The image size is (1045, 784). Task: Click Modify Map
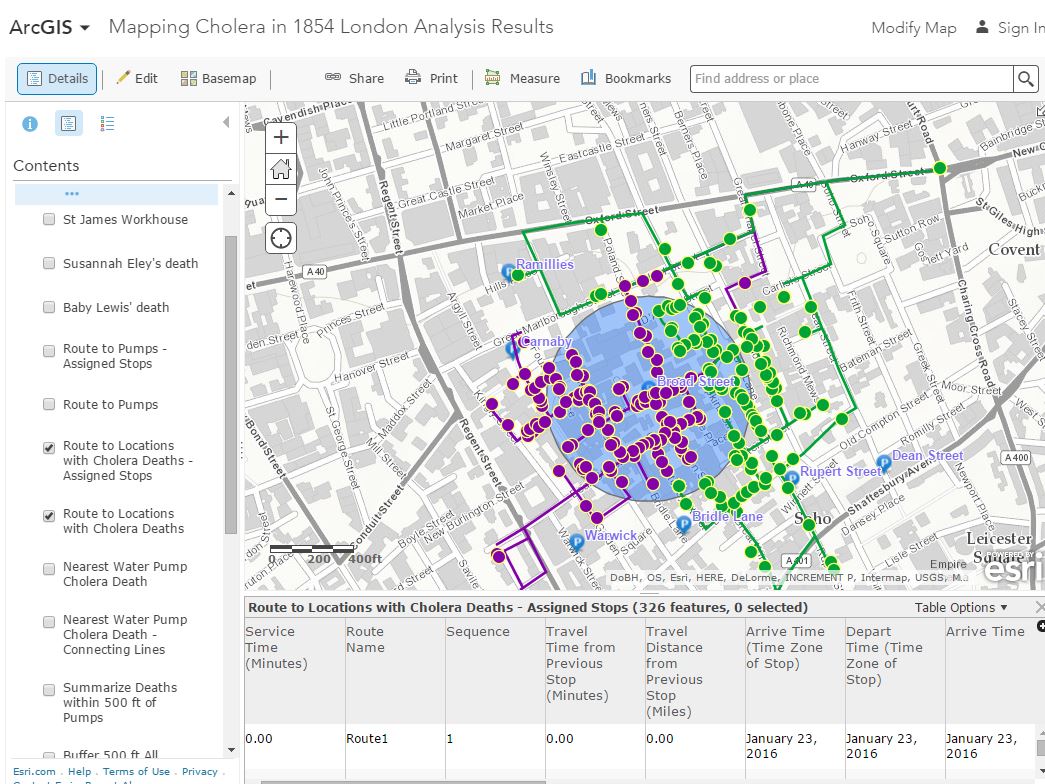[913, 28]
